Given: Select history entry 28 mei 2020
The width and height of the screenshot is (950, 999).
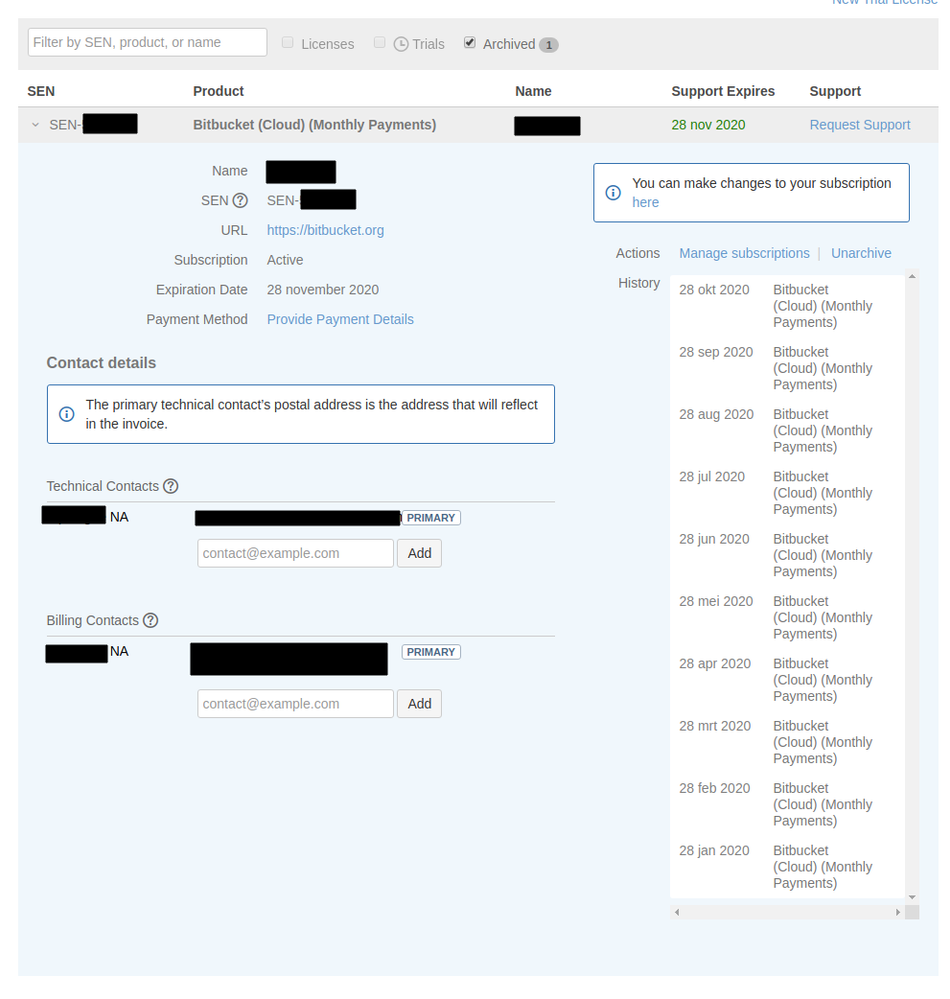Looking at the screenshot, I should coord(716,601).
